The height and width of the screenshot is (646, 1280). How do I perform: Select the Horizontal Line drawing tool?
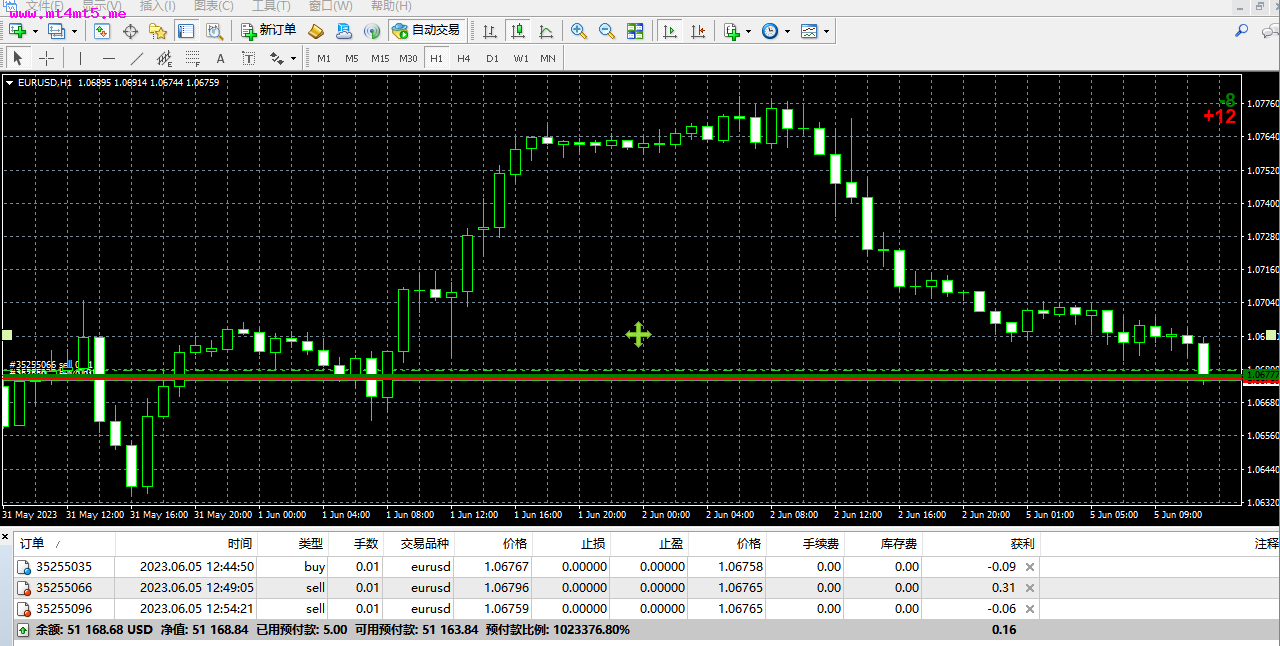[109, 58]
